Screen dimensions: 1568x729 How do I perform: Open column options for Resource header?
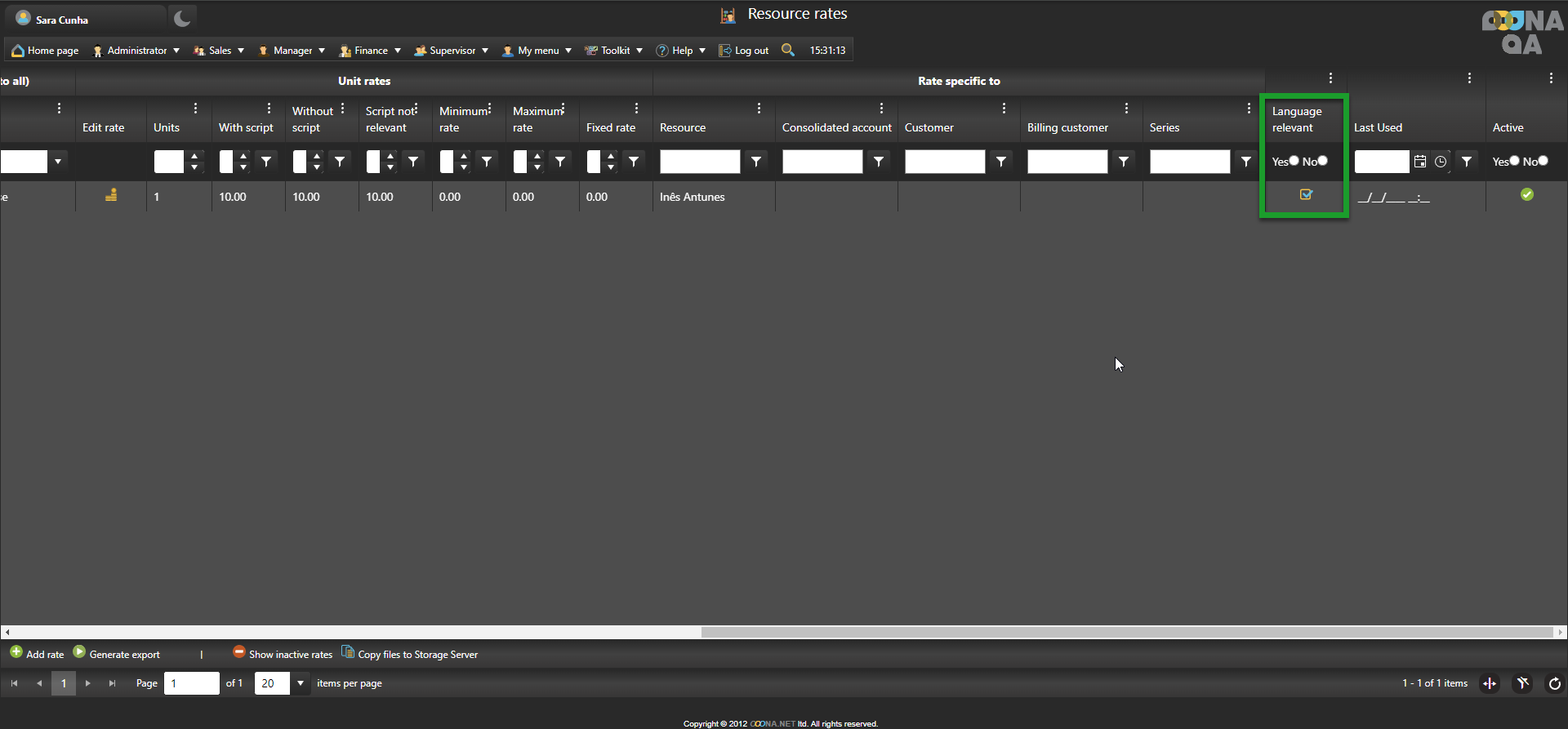tap(759, 109)
